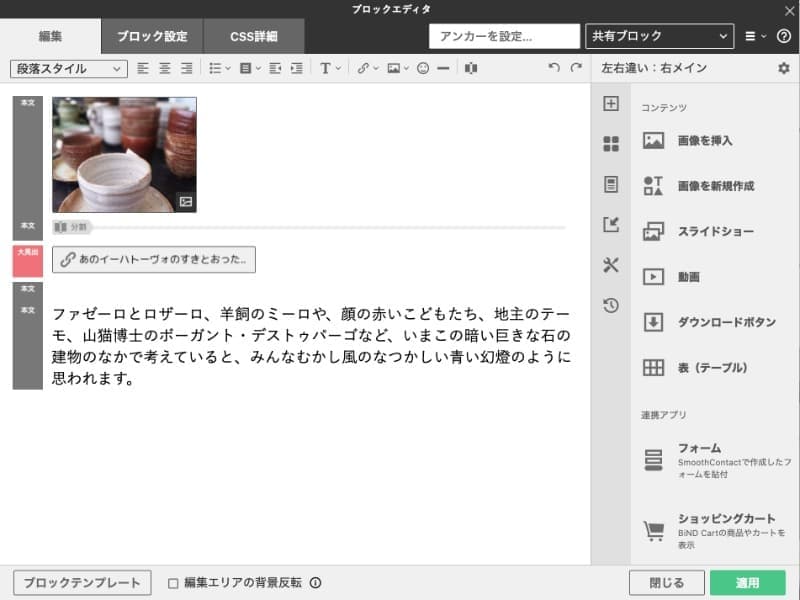Click ブロックテンプレート button
This screenshot has height=600, width=800.
pos(82,583)
